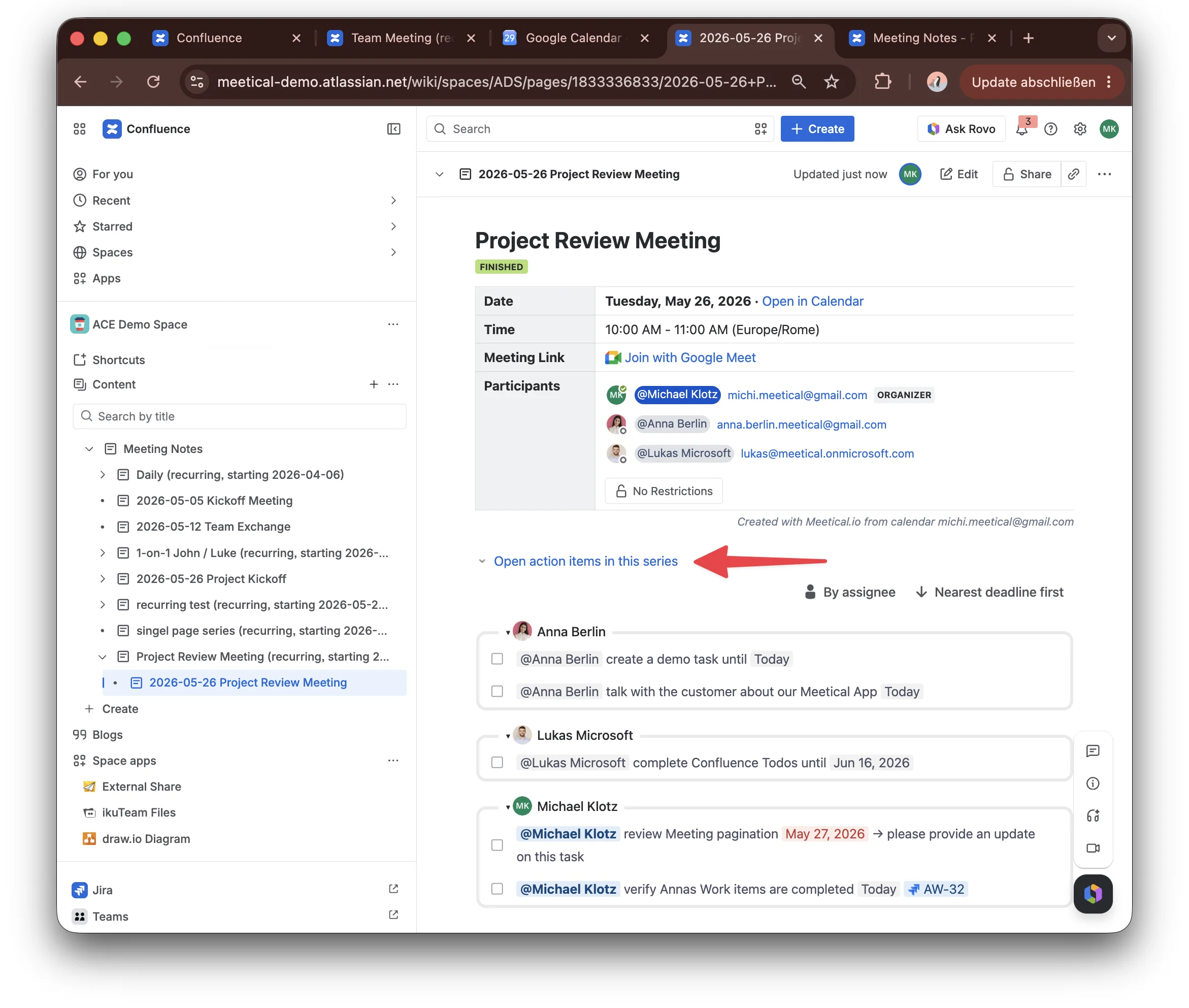This screenshot has height=1008, width=1189.
Task: Open the help question mark icon
Action: 1051,129
